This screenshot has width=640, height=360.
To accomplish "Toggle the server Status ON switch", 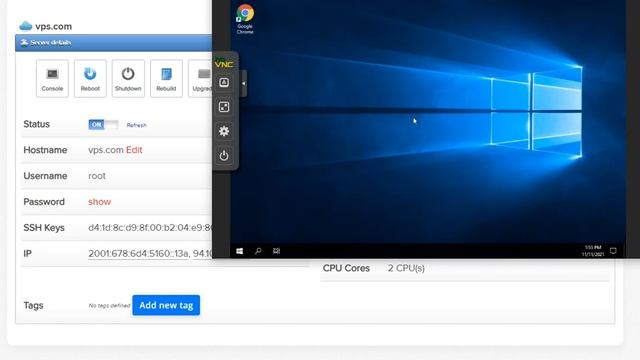I will click(103, 124).
